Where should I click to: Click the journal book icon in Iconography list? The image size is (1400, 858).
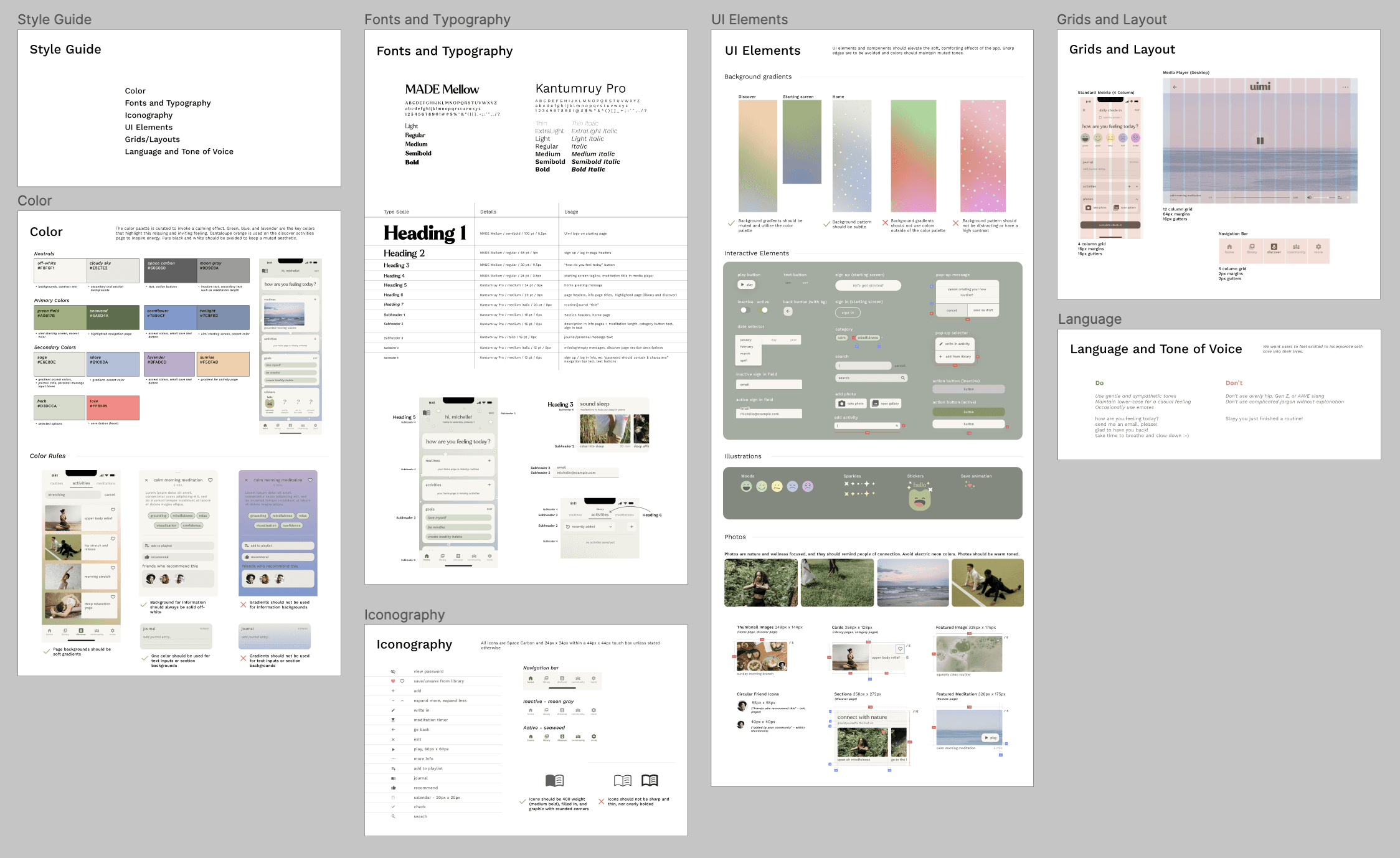393,778
